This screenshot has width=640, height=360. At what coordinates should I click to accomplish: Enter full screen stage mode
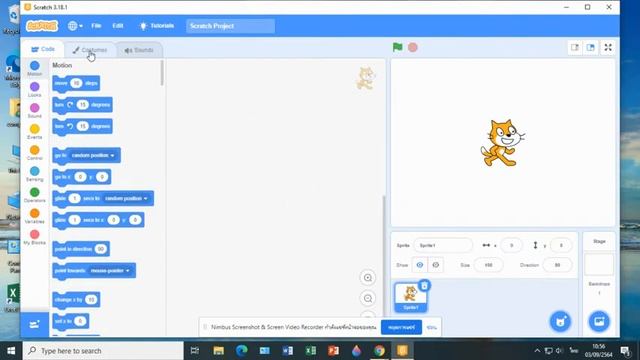pyautogui.click(x=608, y=47)
